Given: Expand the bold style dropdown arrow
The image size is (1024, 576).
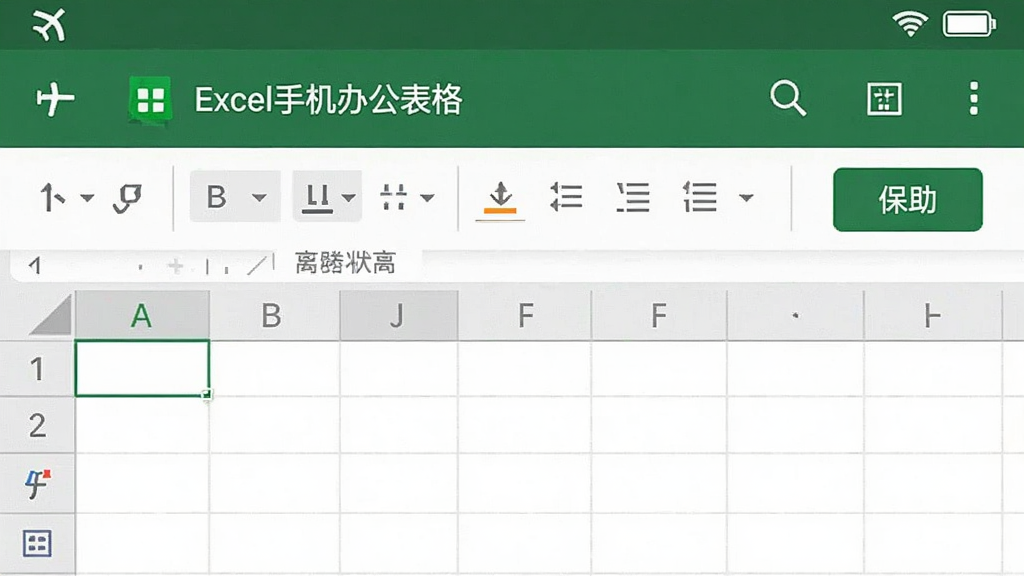Looking at the screenshot, I should coord(259,197).
